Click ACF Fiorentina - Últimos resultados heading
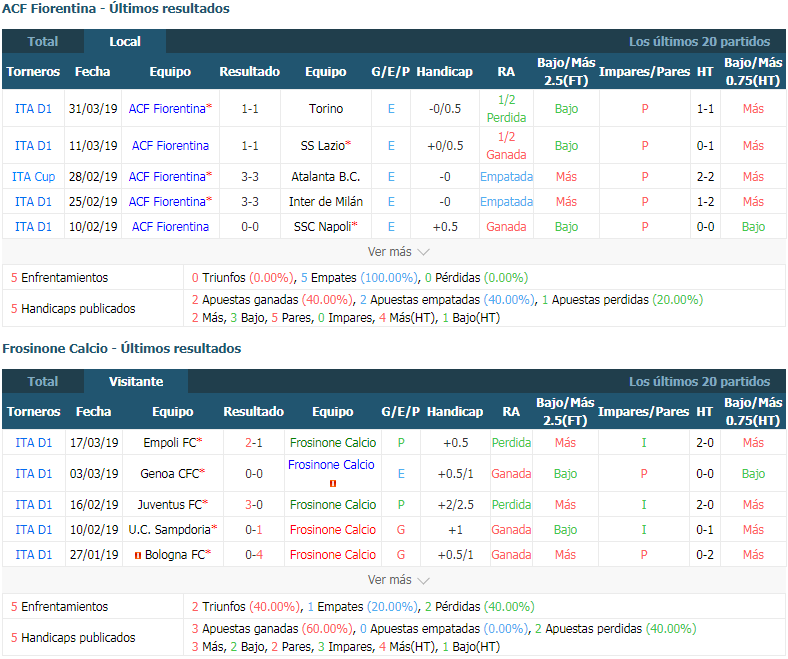 point(116,9)
